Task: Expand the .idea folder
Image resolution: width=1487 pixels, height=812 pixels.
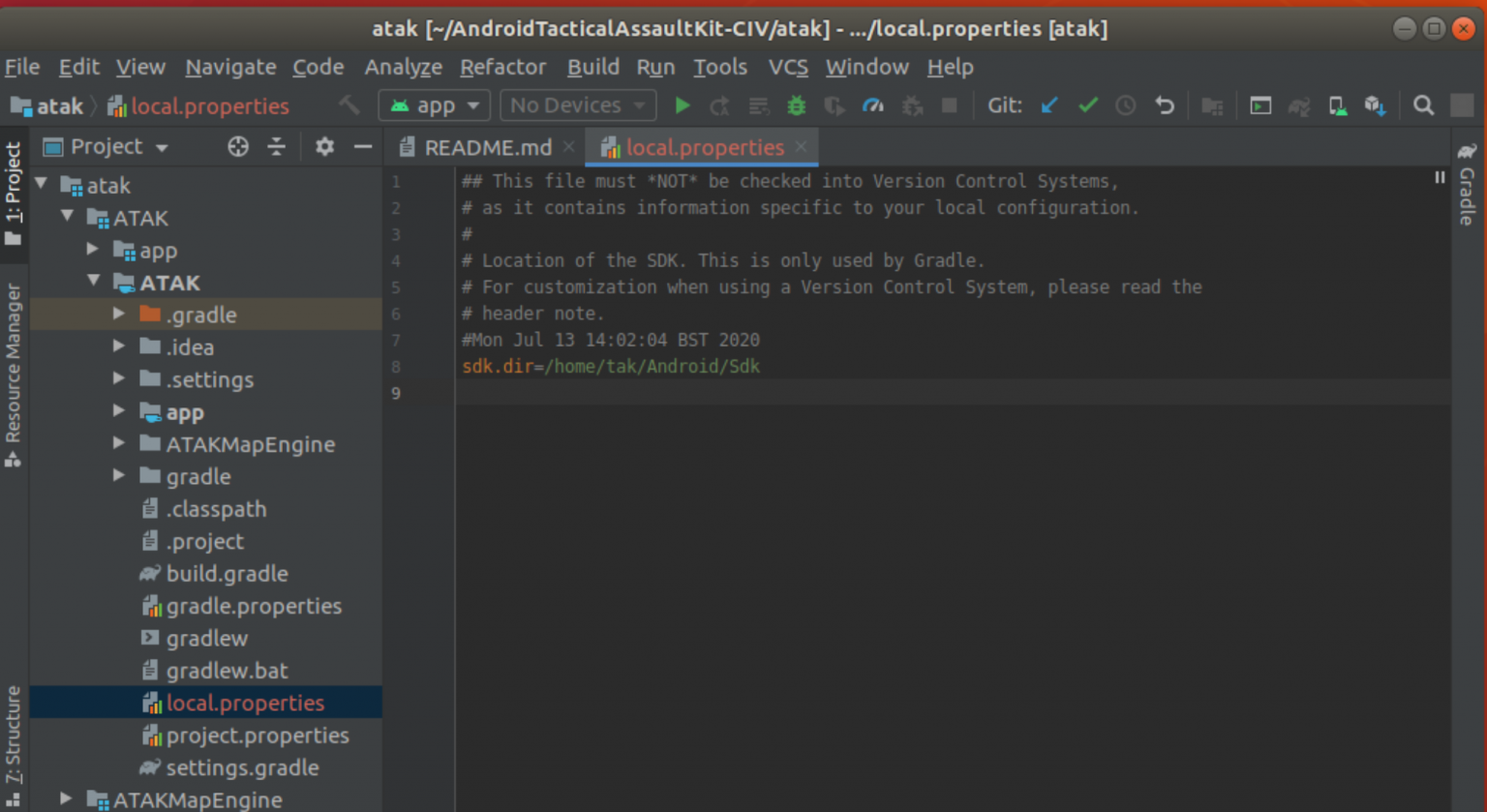Action: (117, 346)
